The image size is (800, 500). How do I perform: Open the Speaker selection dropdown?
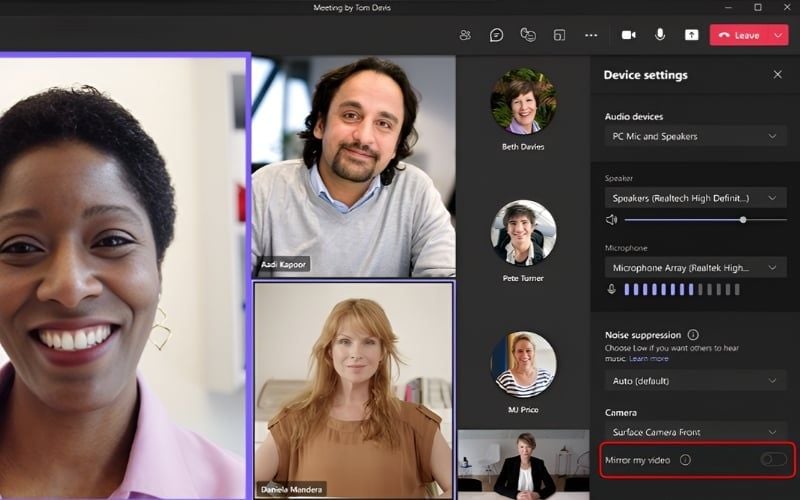[x=694, y=198]
